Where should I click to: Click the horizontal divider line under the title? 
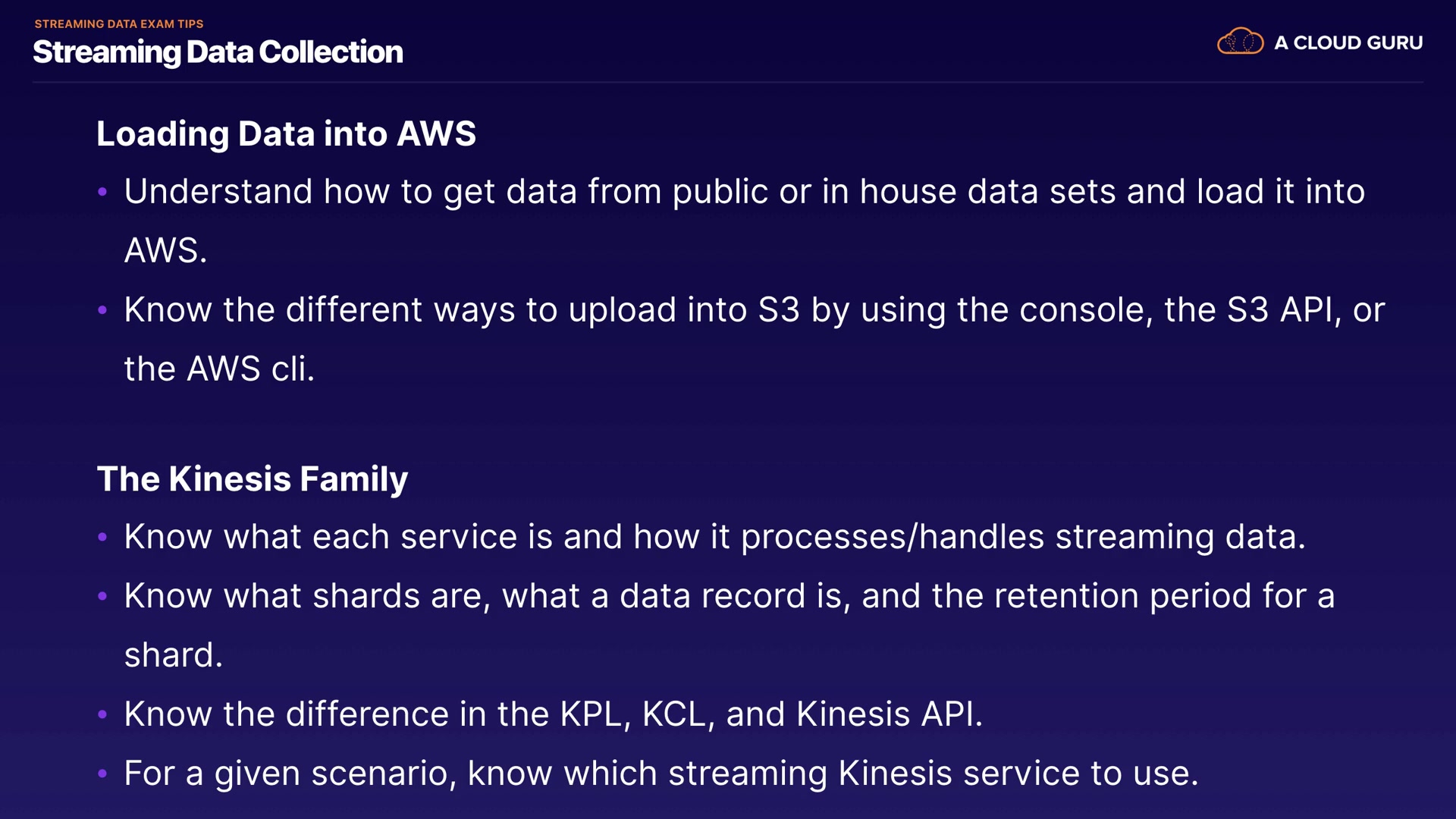tap(728, 82)
